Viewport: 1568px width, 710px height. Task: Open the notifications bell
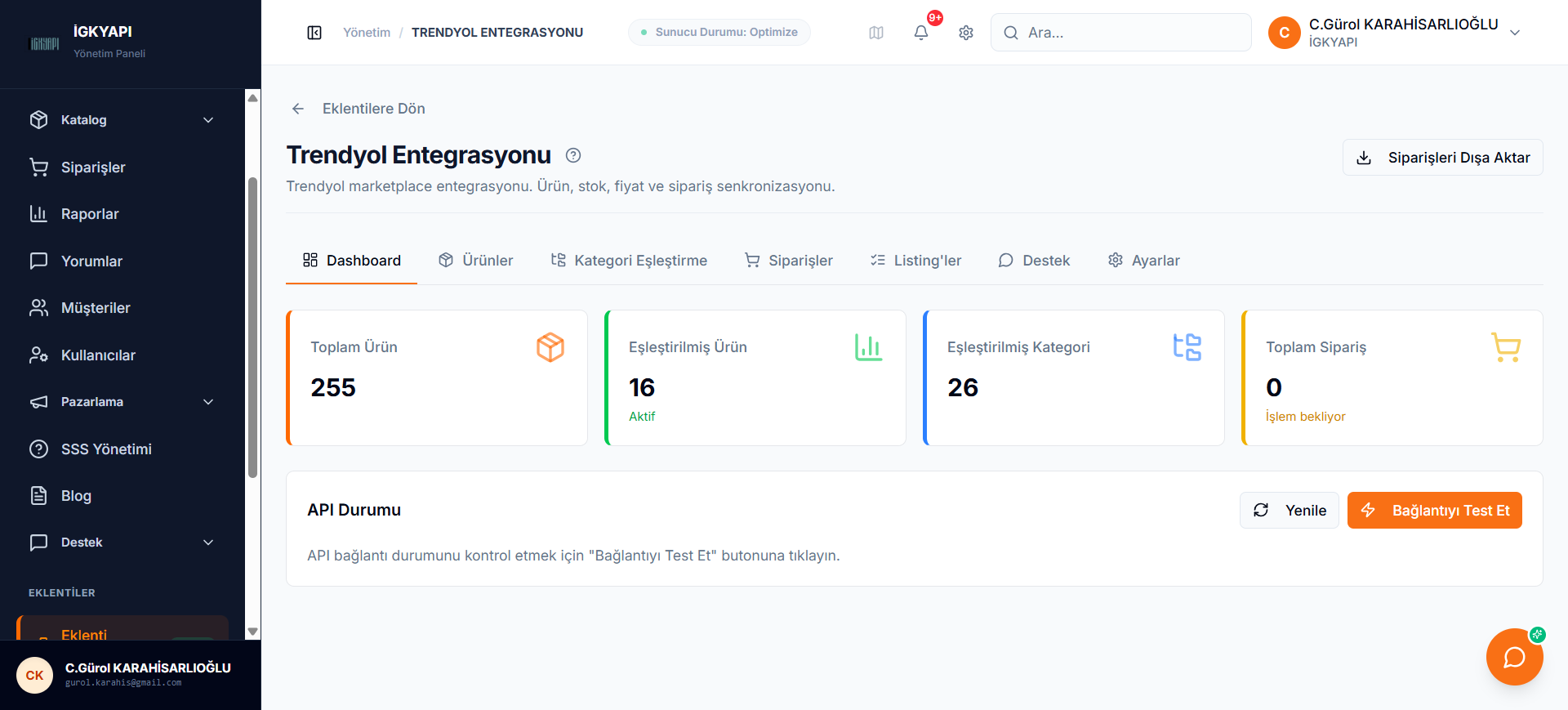click(921, 33)
